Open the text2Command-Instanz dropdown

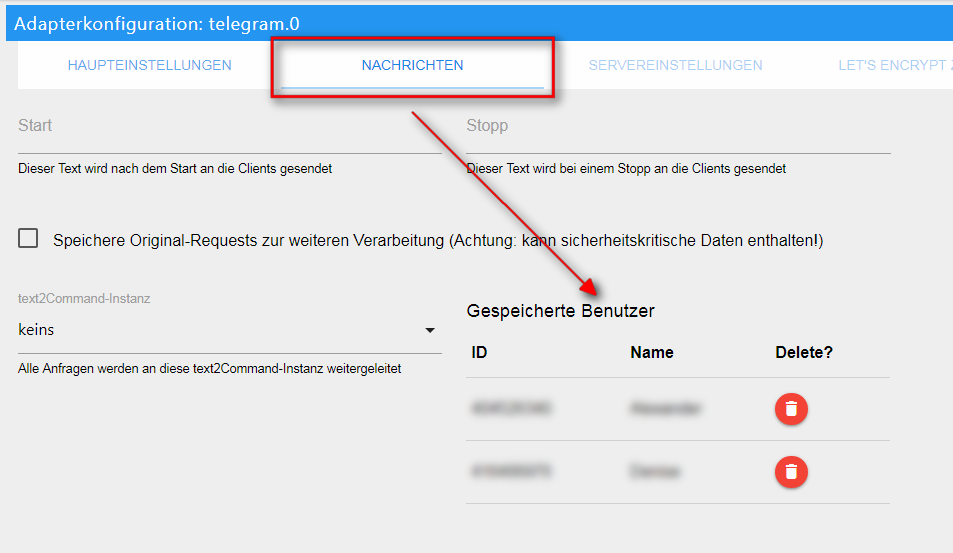[x=230, y=330]
